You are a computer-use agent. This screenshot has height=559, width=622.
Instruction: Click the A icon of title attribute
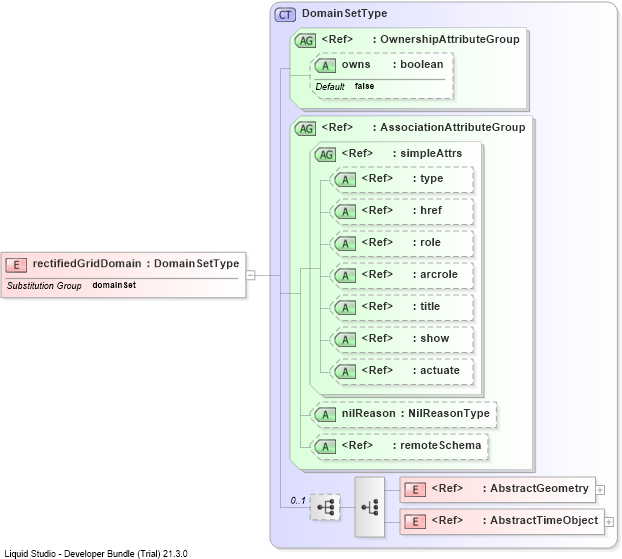pyautogui.click(x=345, y=307)
